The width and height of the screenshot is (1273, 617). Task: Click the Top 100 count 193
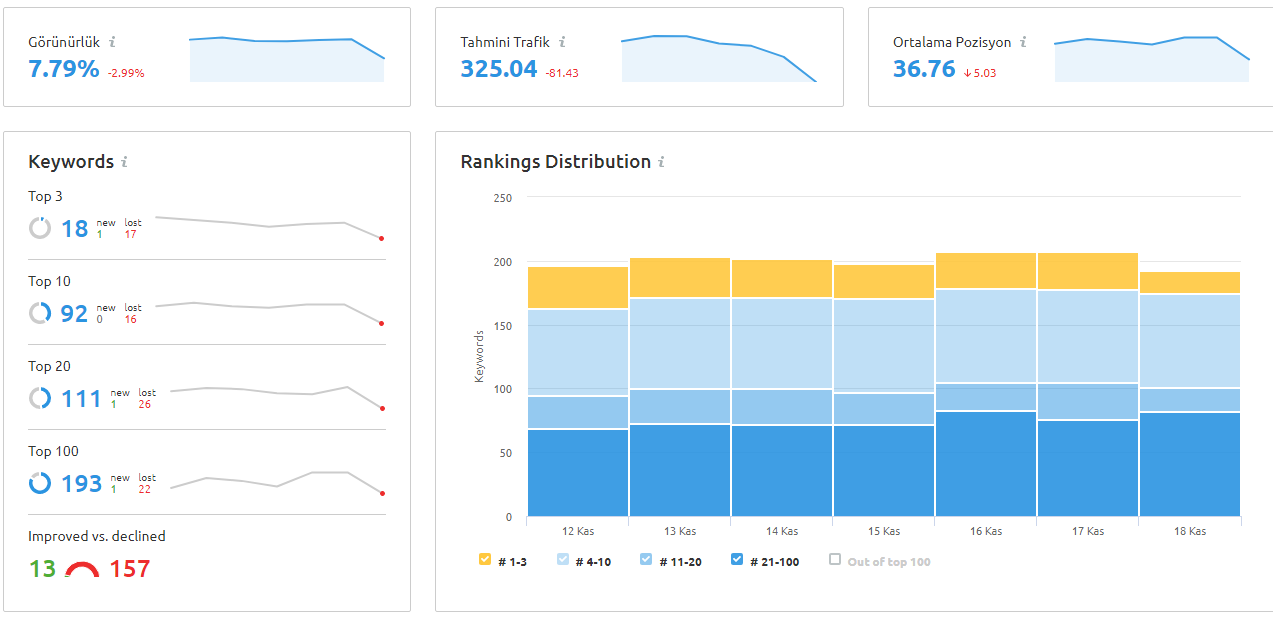[82, 484]
